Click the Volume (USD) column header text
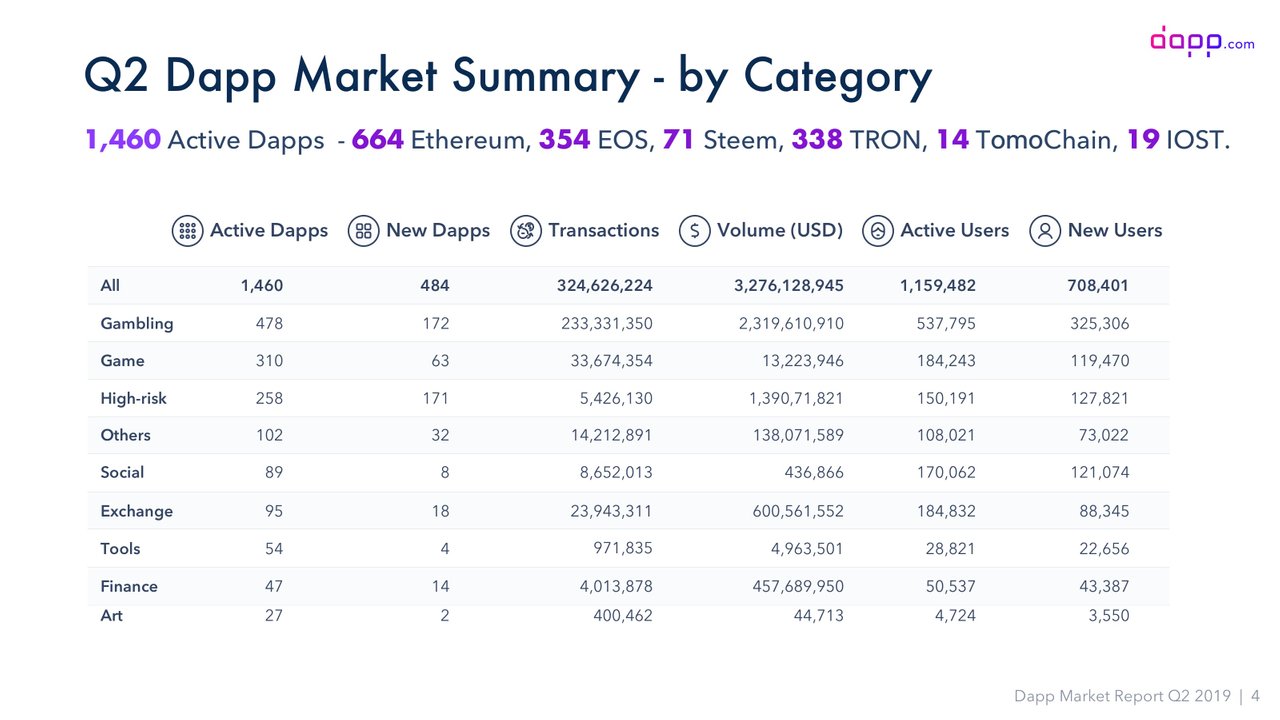This screenshot has width=1280, height=720. (780, 231)
